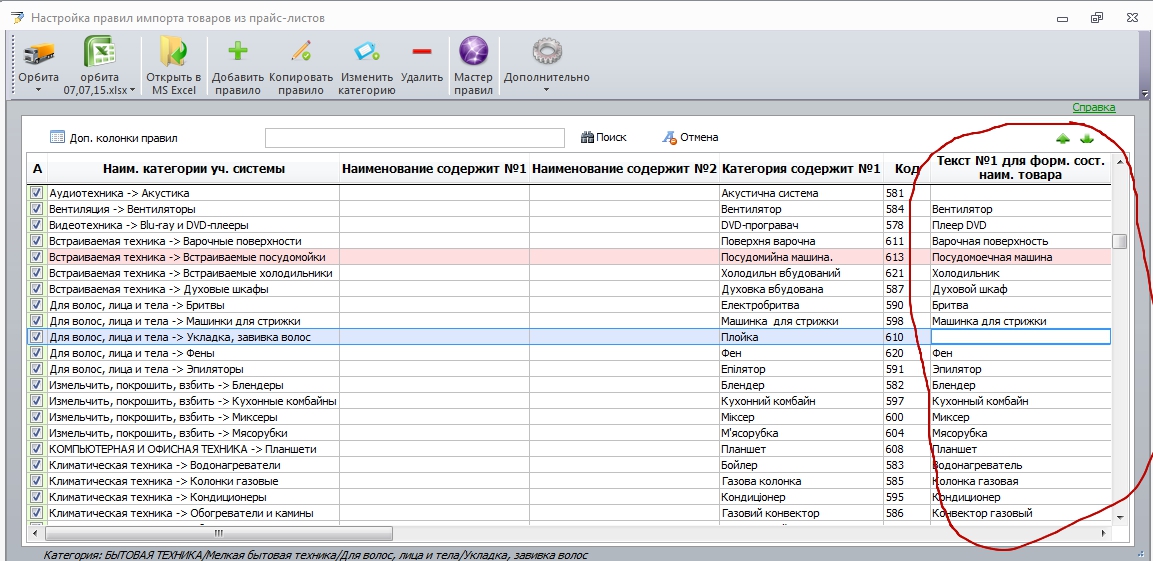
Task: Select the Електробритва cell
Action: (801, 305)
